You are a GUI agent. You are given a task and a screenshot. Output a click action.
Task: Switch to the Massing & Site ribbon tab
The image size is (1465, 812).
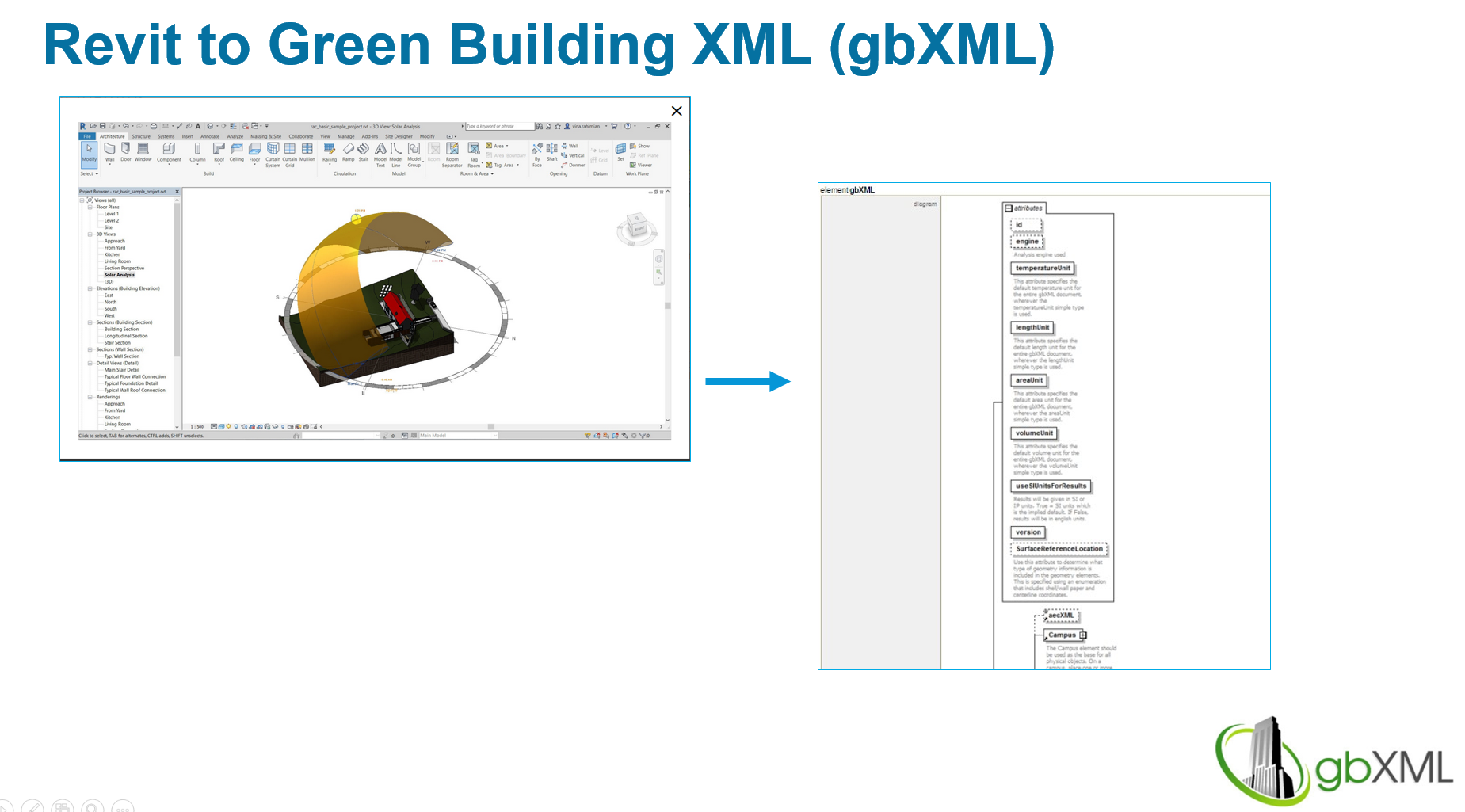tap(266, 136)
